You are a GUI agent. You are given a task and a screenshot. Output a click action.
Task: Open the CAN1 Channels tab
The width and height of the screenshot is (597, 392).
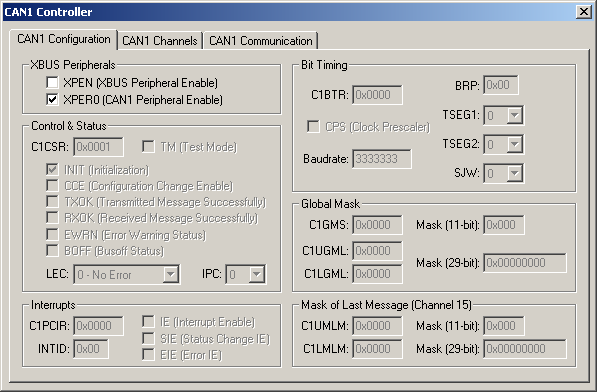pos(160,41)
